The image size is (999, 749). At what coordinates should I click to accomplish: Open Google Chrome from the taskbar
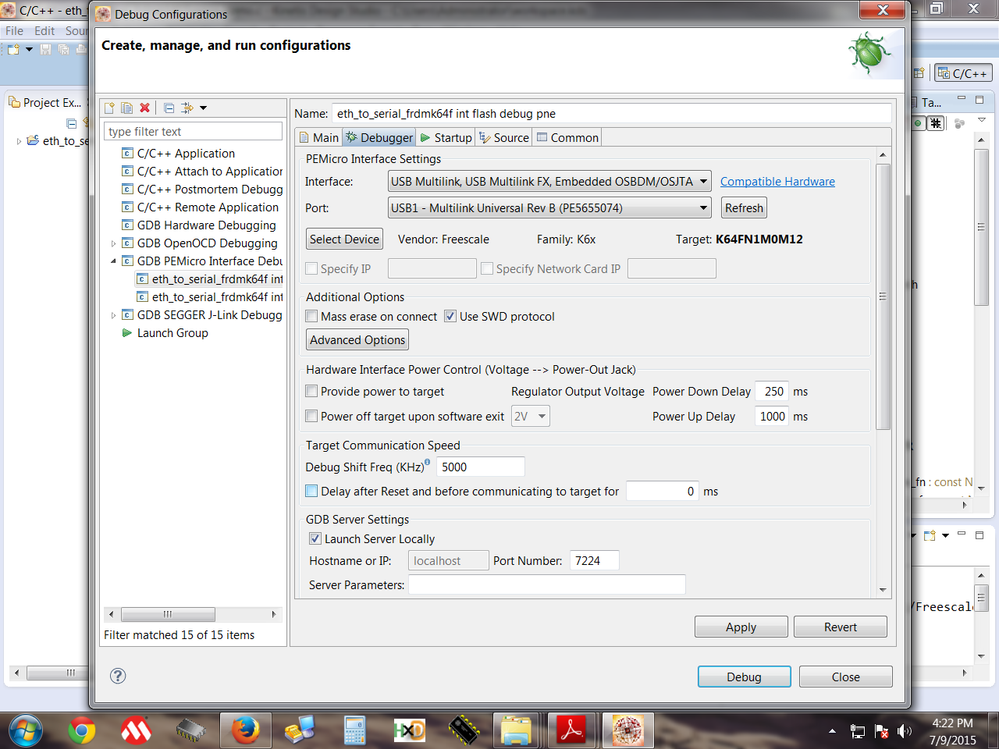[82, 730]
